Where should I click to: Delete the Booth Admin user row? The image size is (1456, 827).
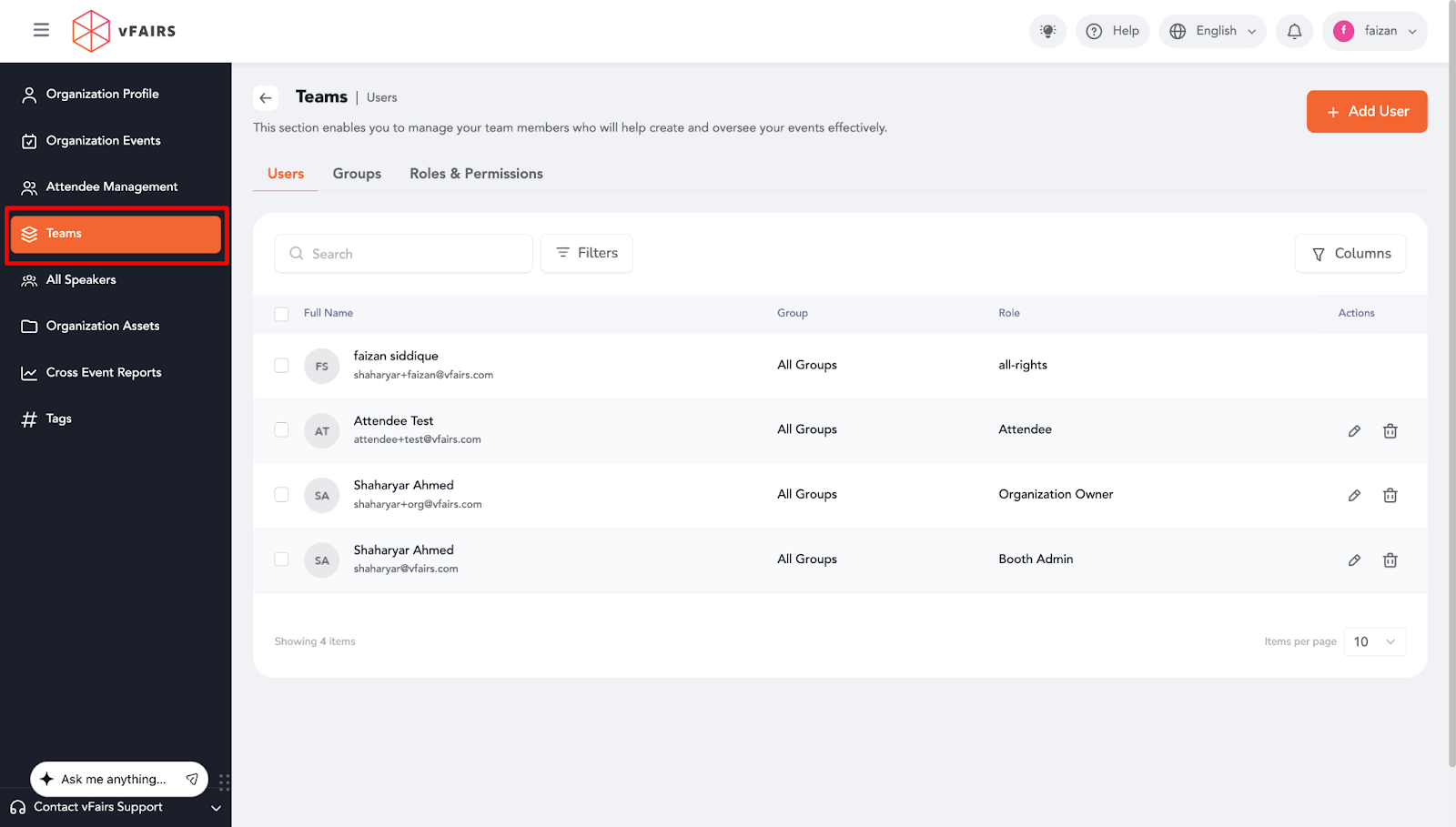tap(1390, 560)
